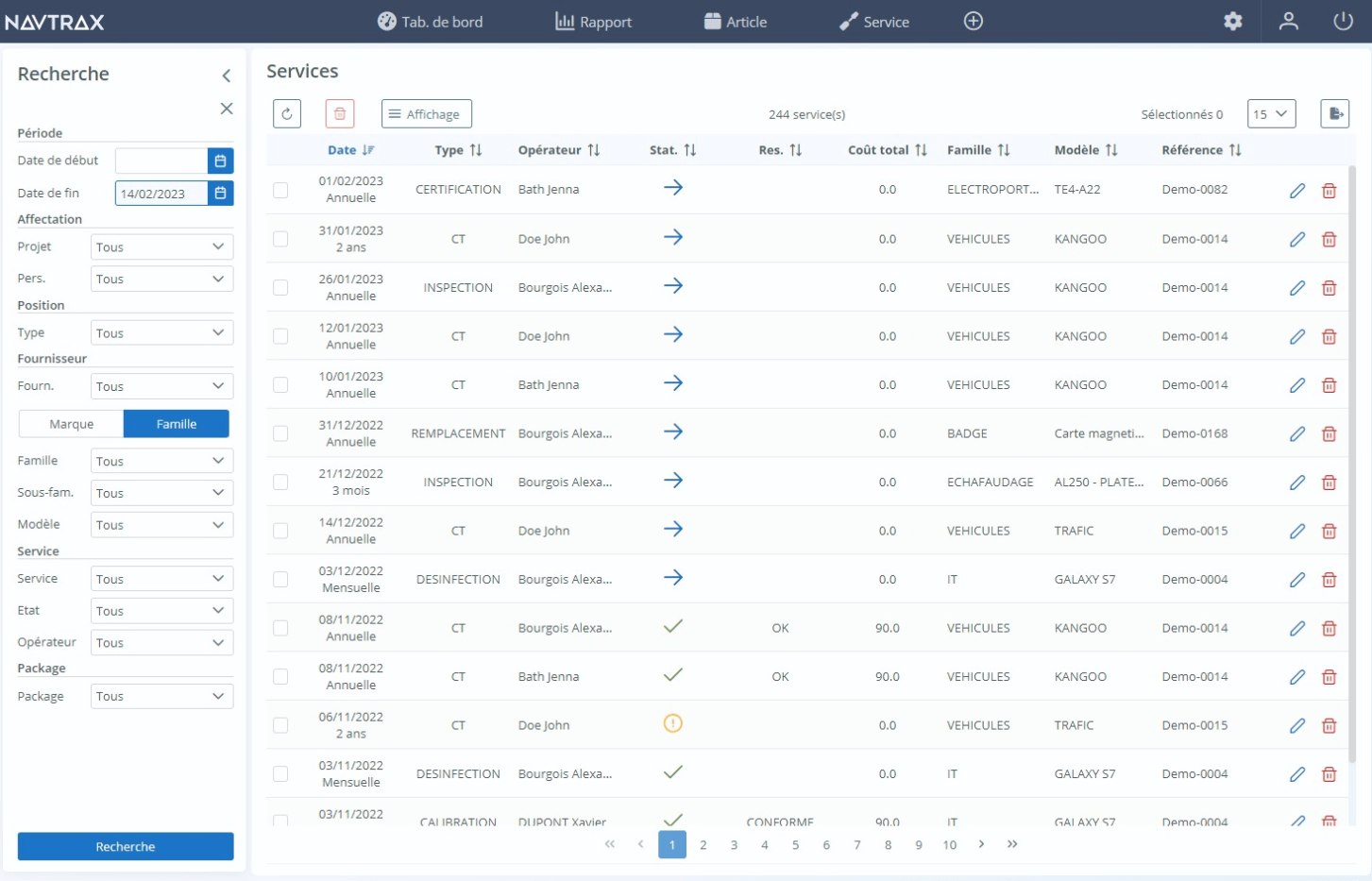The height and width of the screenshot is (881, 1372).
Task: Open the Affichage display options
Action: click(x=426, y=113)
